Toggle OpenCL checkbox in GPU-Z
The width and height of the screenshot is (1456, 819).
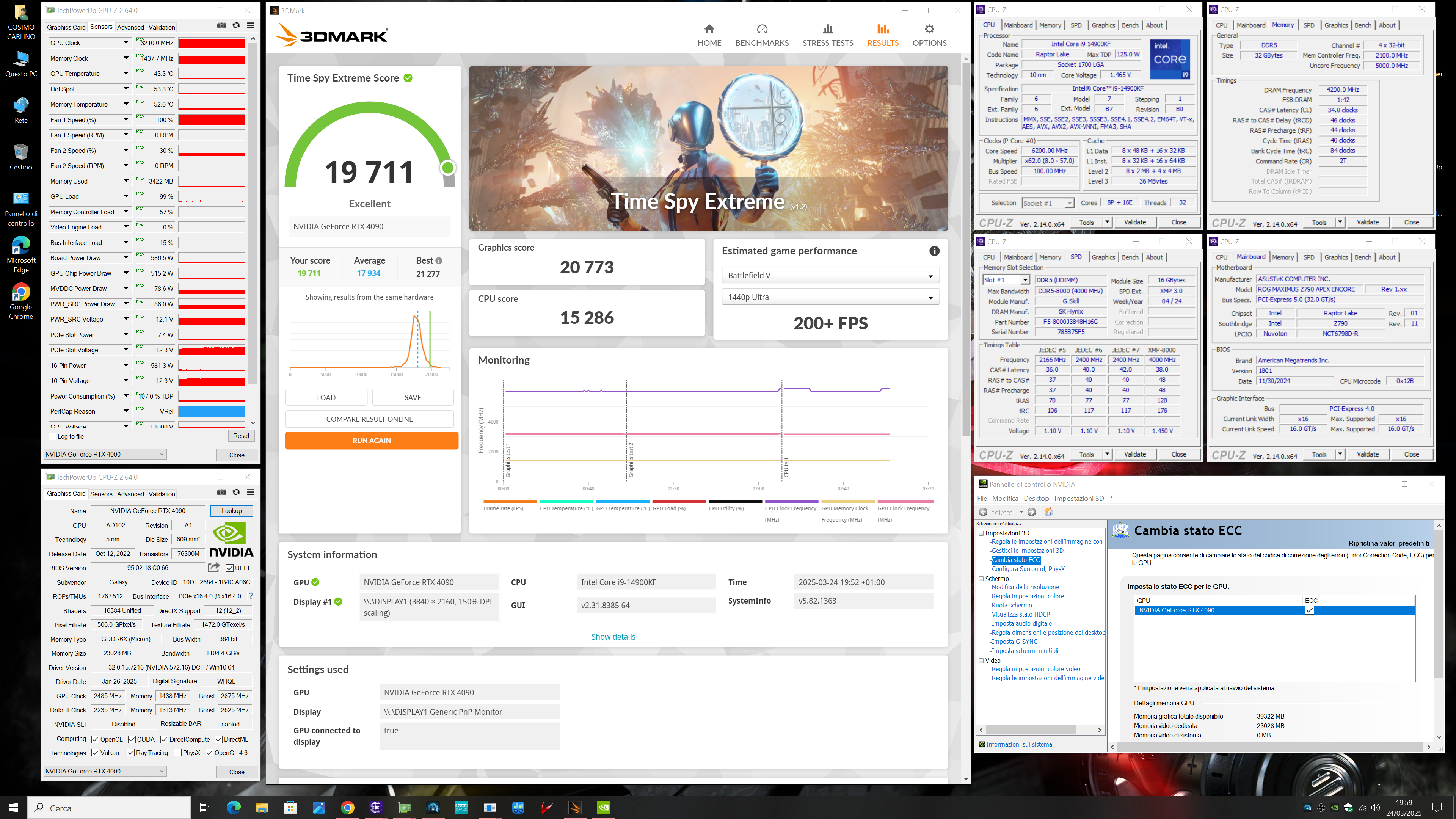95,739
